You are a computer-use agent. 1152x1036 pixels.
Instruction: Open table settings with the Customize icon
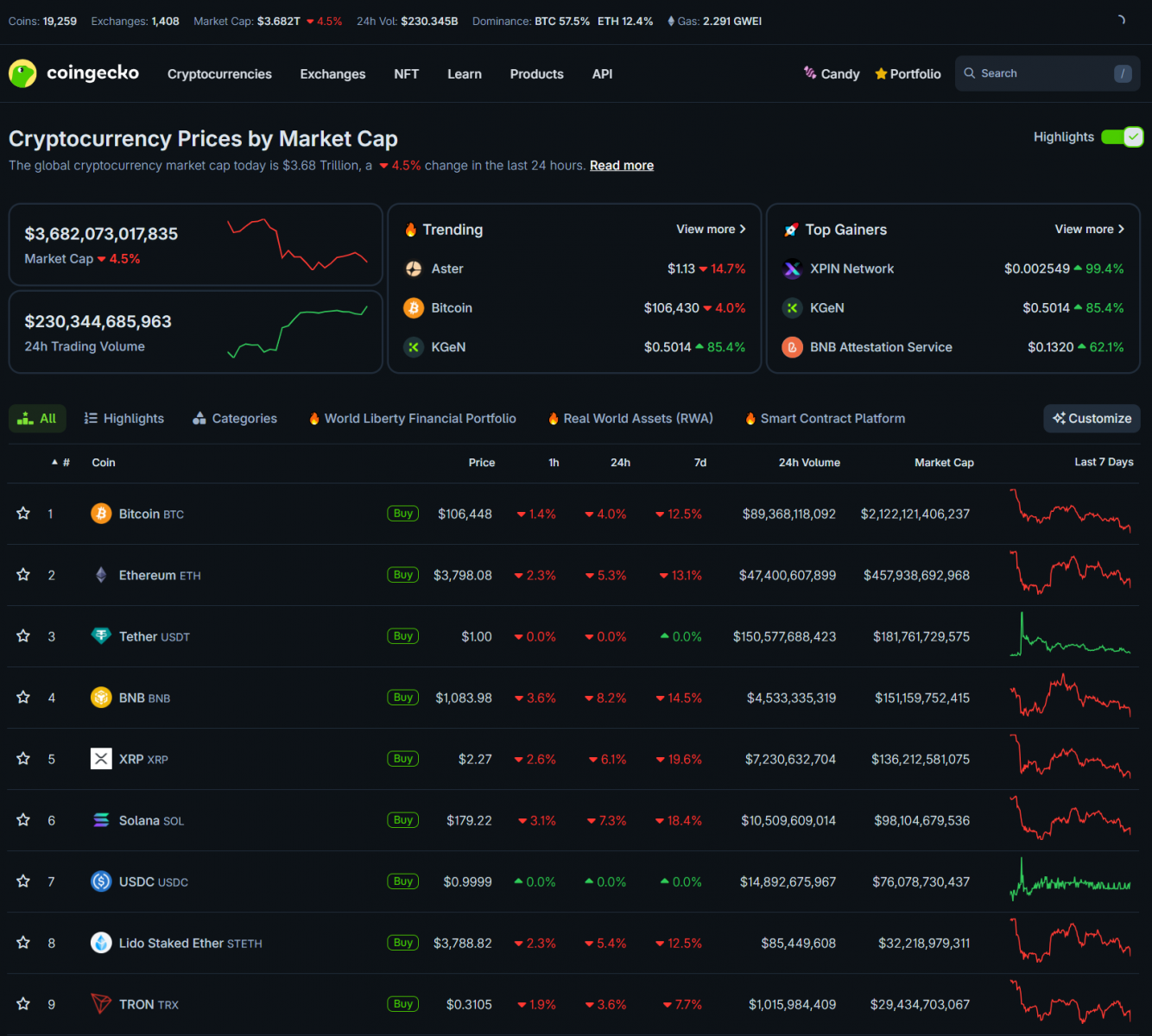[1060, 418]
